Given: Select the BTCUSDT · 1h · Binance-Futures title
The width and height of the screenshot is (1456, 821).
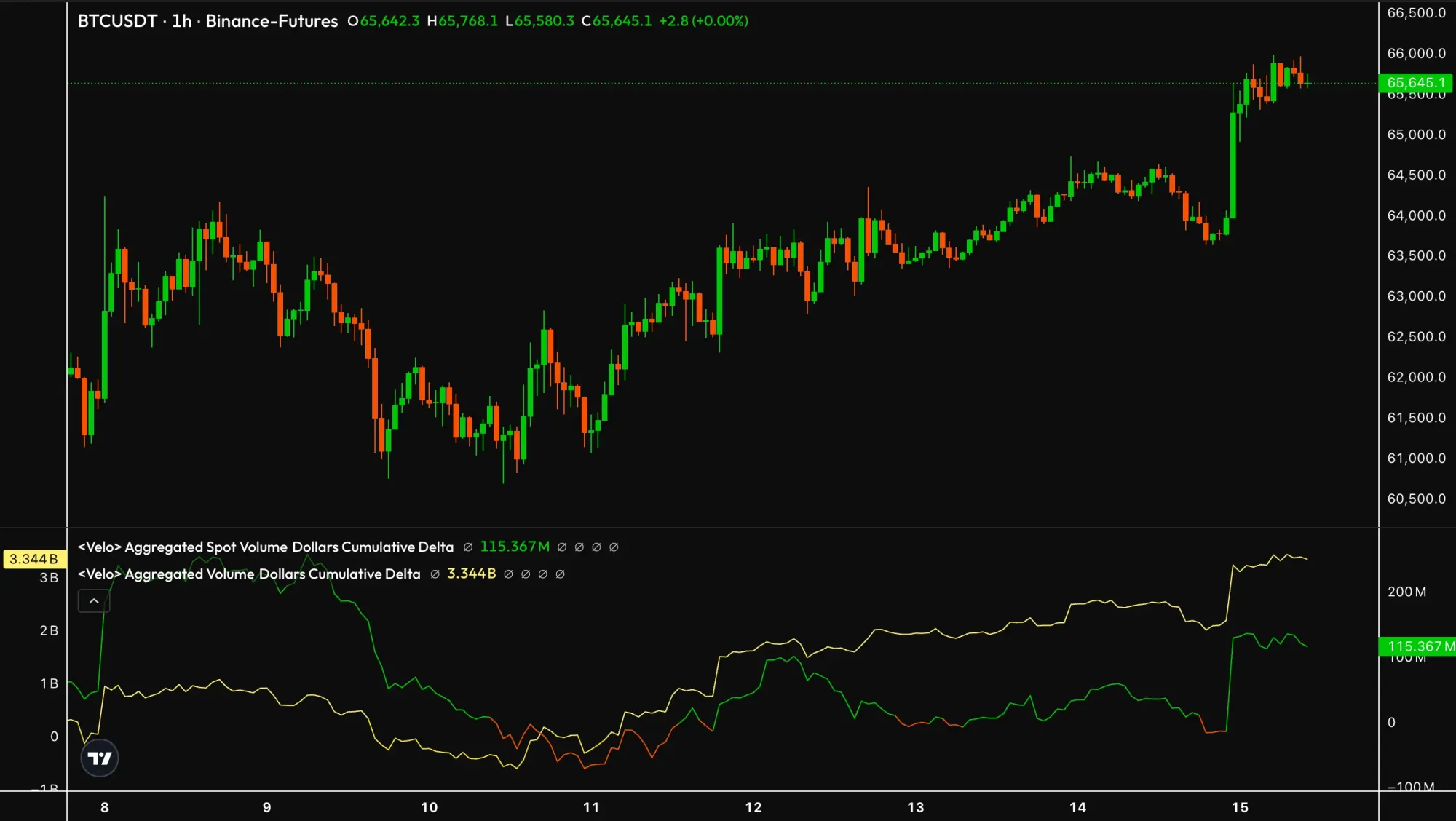Looking at the screenshot, I should click(x=207, y=21).
